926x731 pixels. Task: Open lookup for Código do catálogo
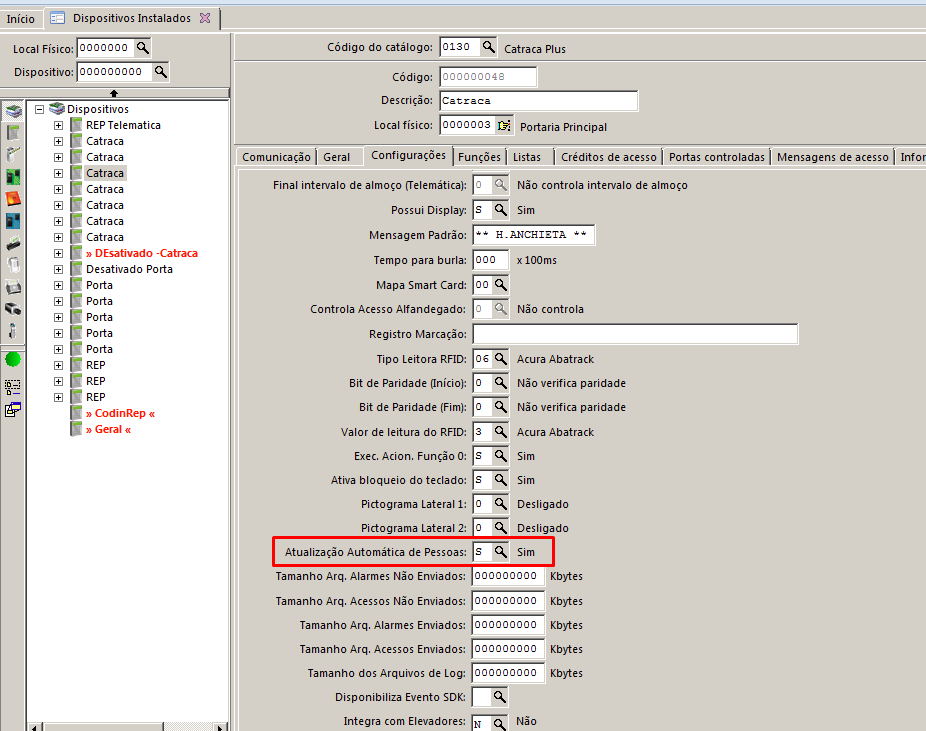coord(488,47)
